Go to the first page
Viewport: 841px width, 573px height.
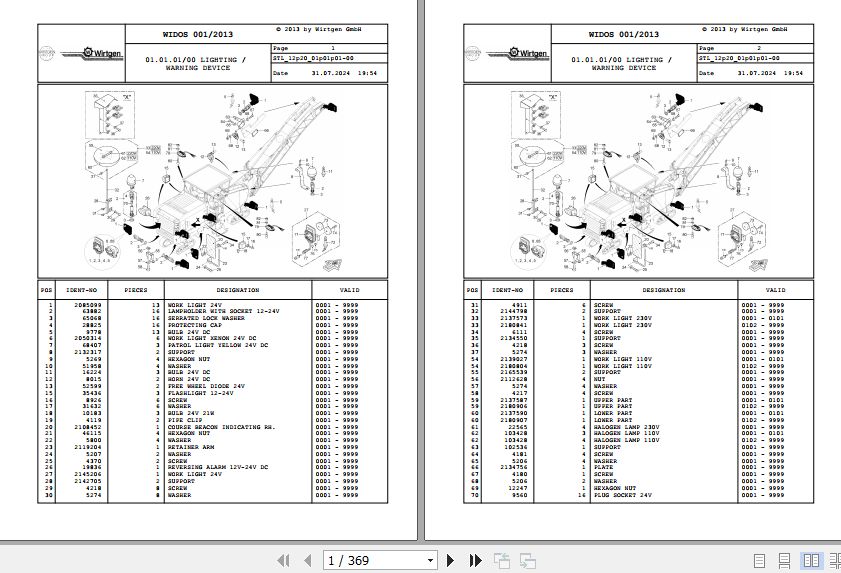click(283, 561)
